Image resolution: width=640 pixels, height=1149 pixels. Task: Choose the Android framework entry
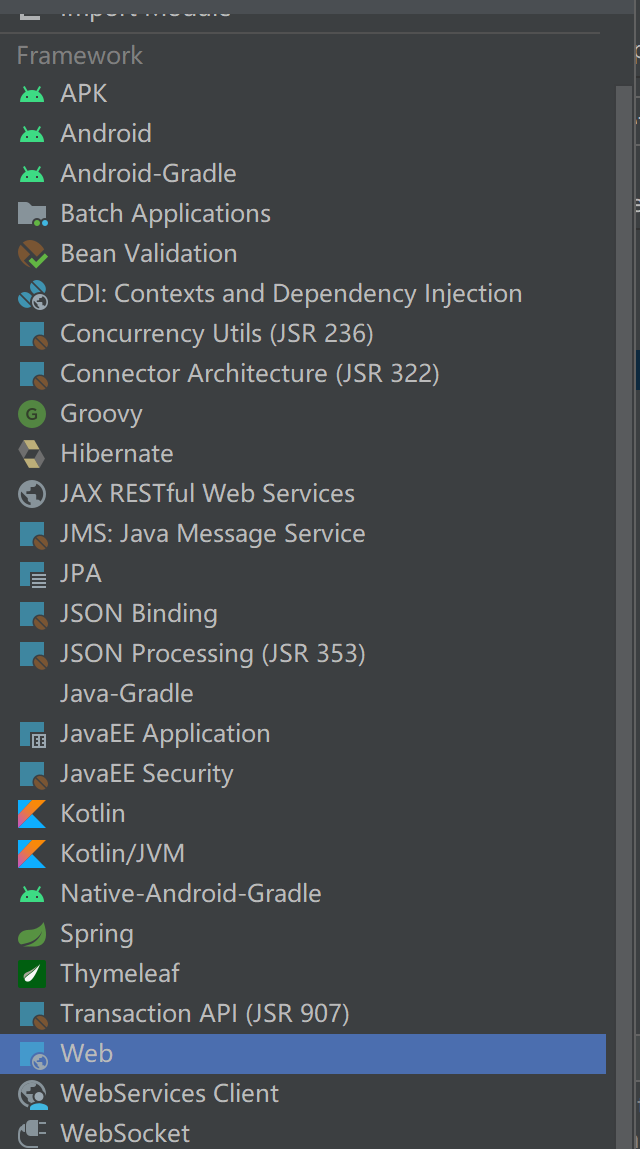tap(303, 133)
